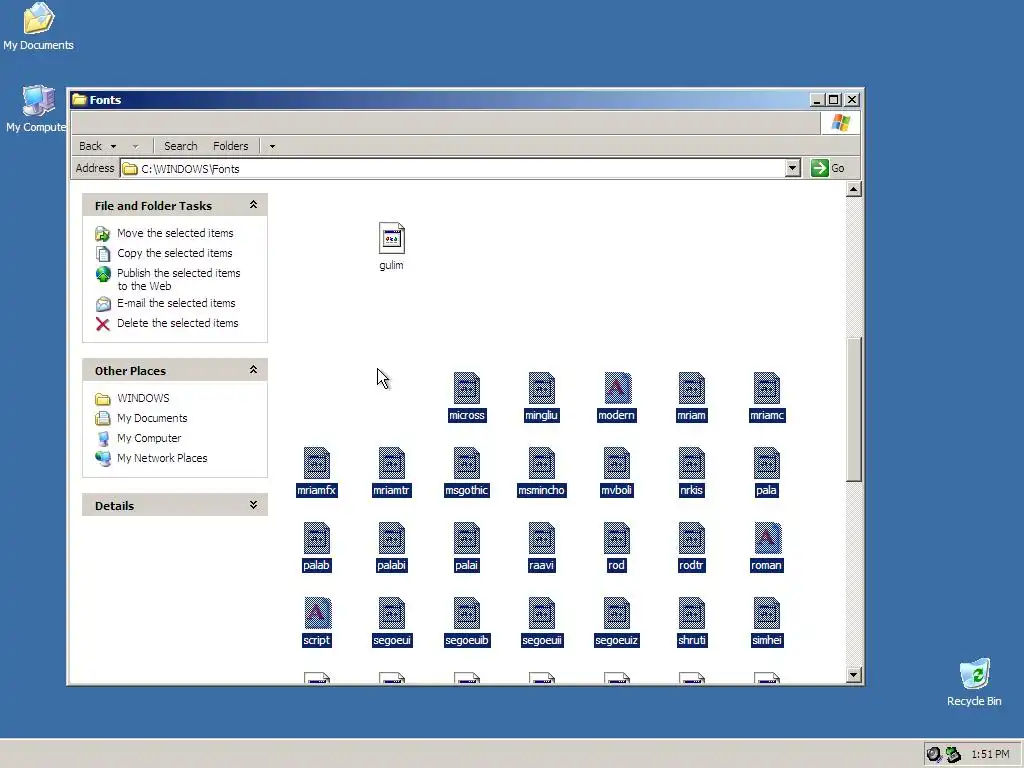
Task: Click the pala font icon
Action: pos(767,463)
